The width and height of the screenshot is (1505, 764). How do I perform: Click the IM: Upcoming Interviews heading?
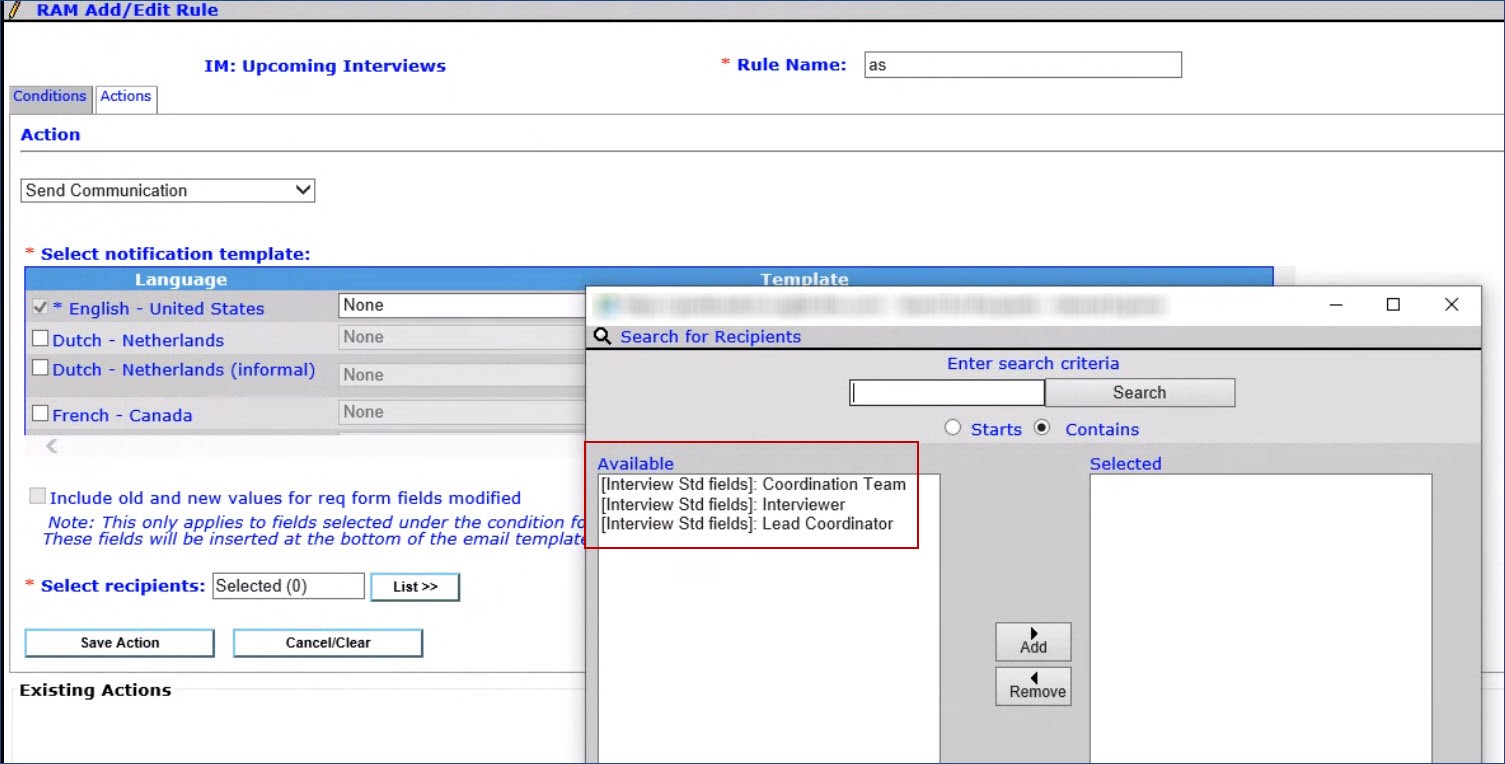pyautogui.click(x=325, y=66)
